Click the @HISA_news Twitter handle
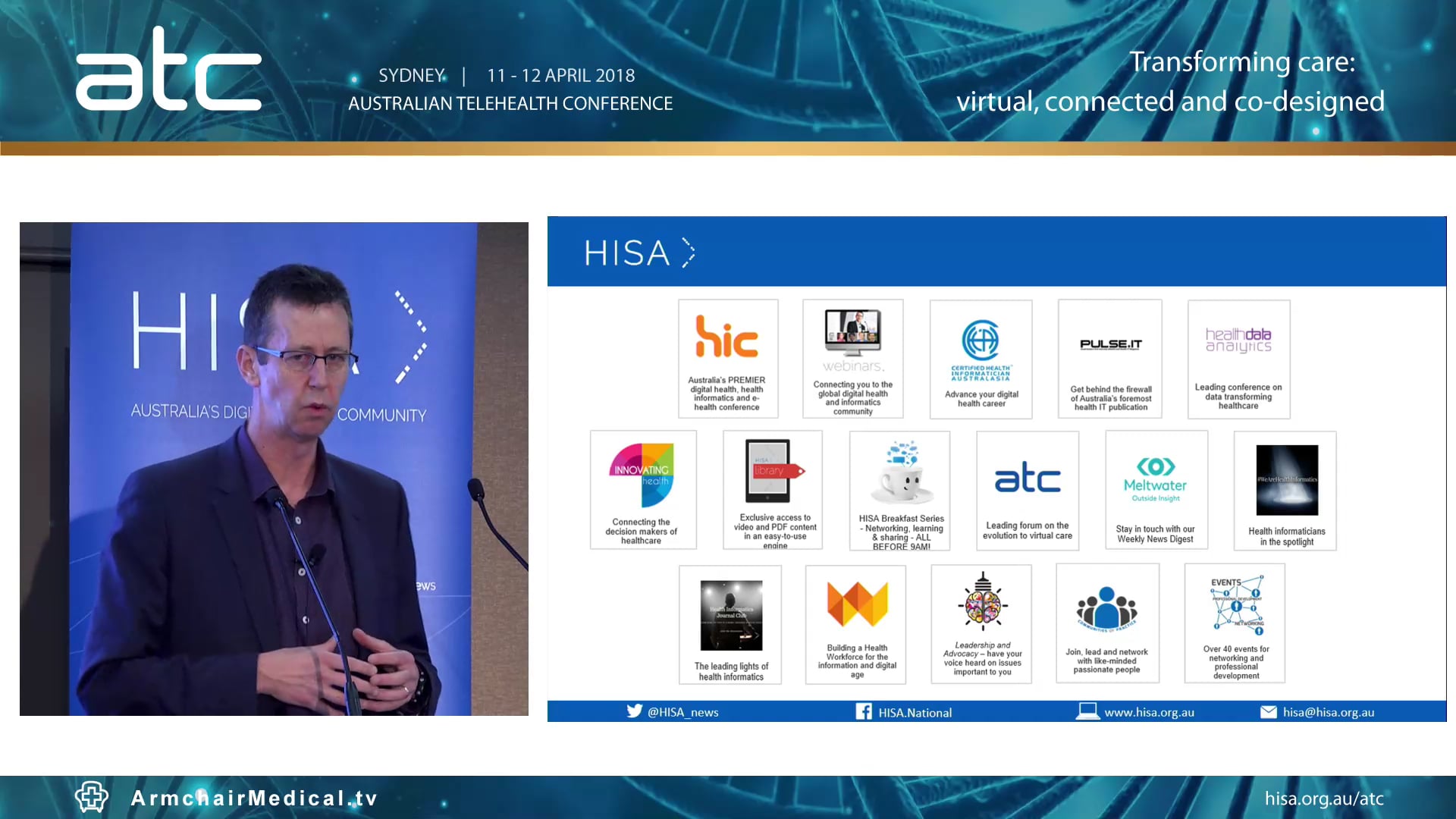Viewport: 1456px width, 819px height. (682, 712)
